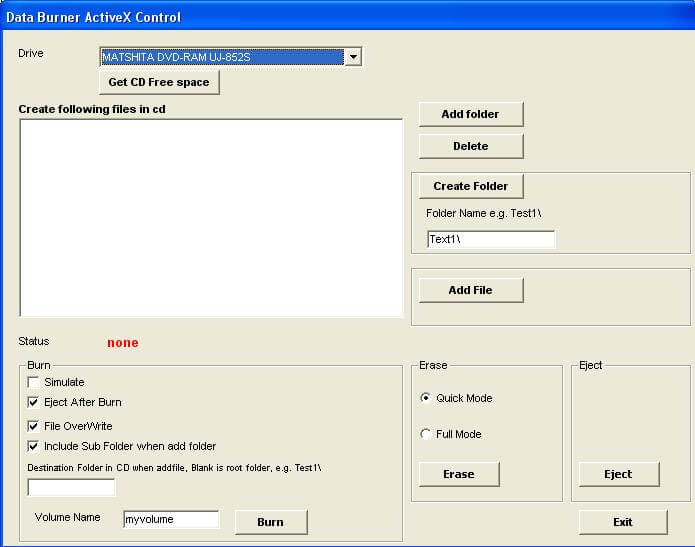Disable Include Sub Folder when add folder
695x547 pixels.
[34, 446]
